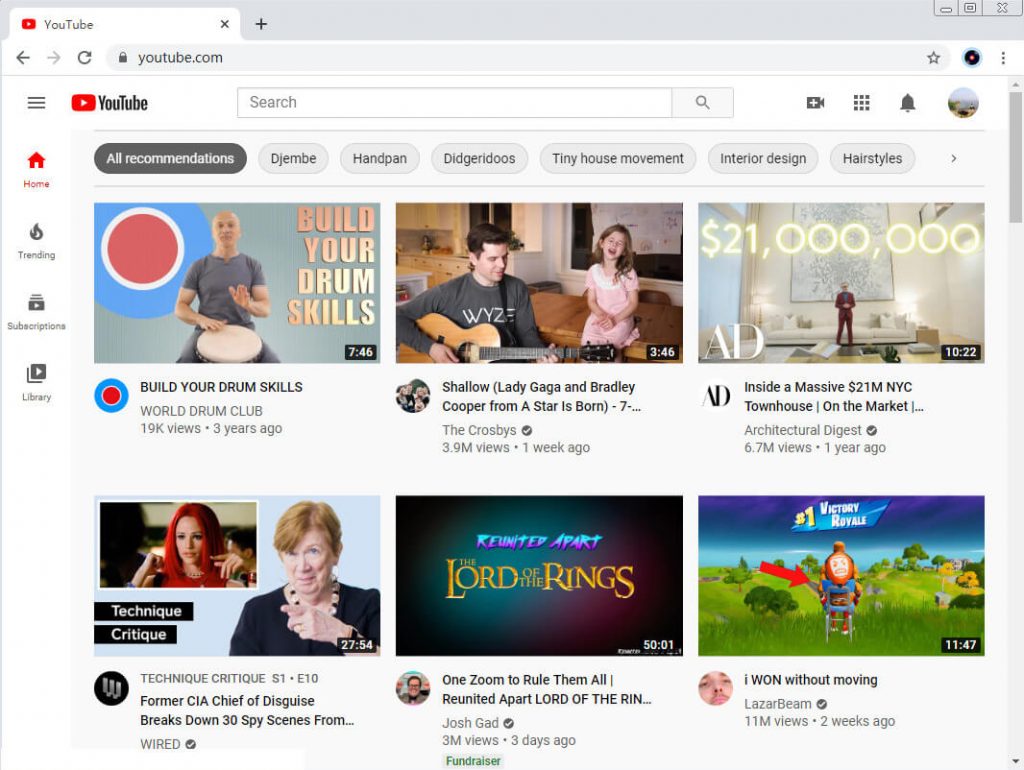The image size is (1024, 770).
Task: Select the Interior design chip
Action: click(763, 159)
